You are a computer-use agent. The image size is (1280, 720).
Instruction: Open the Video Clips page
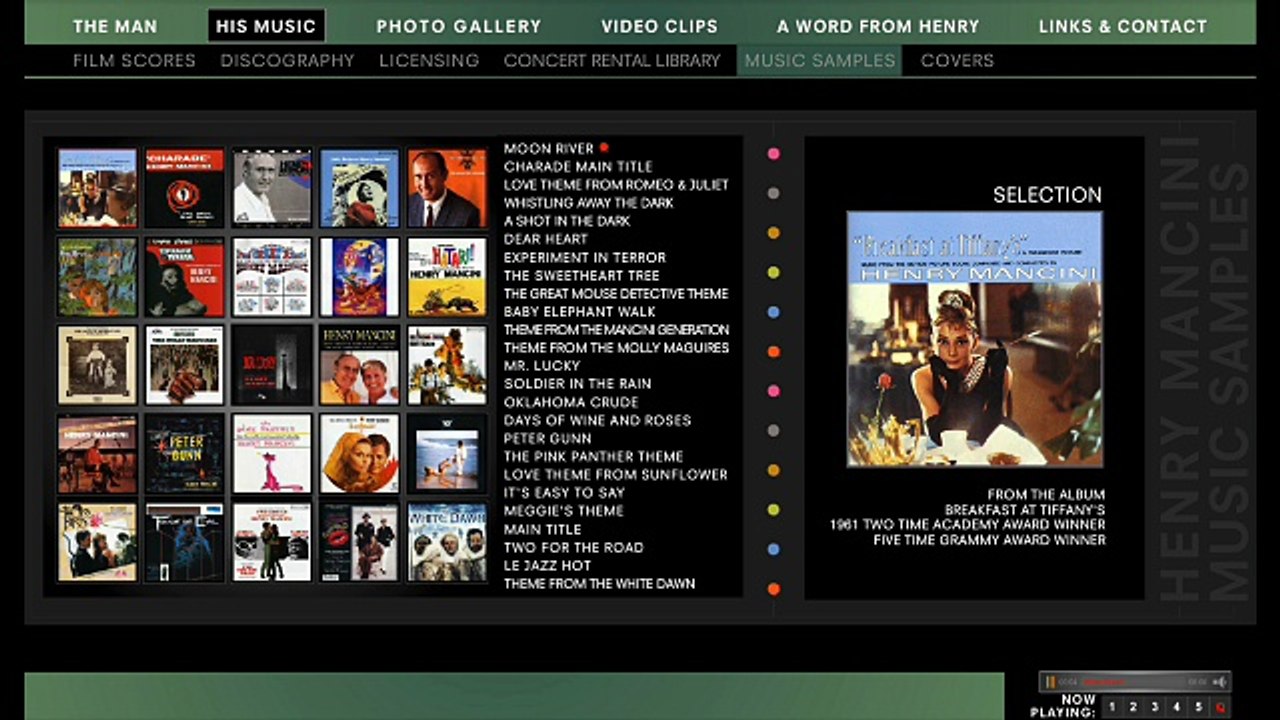point(659,26)
